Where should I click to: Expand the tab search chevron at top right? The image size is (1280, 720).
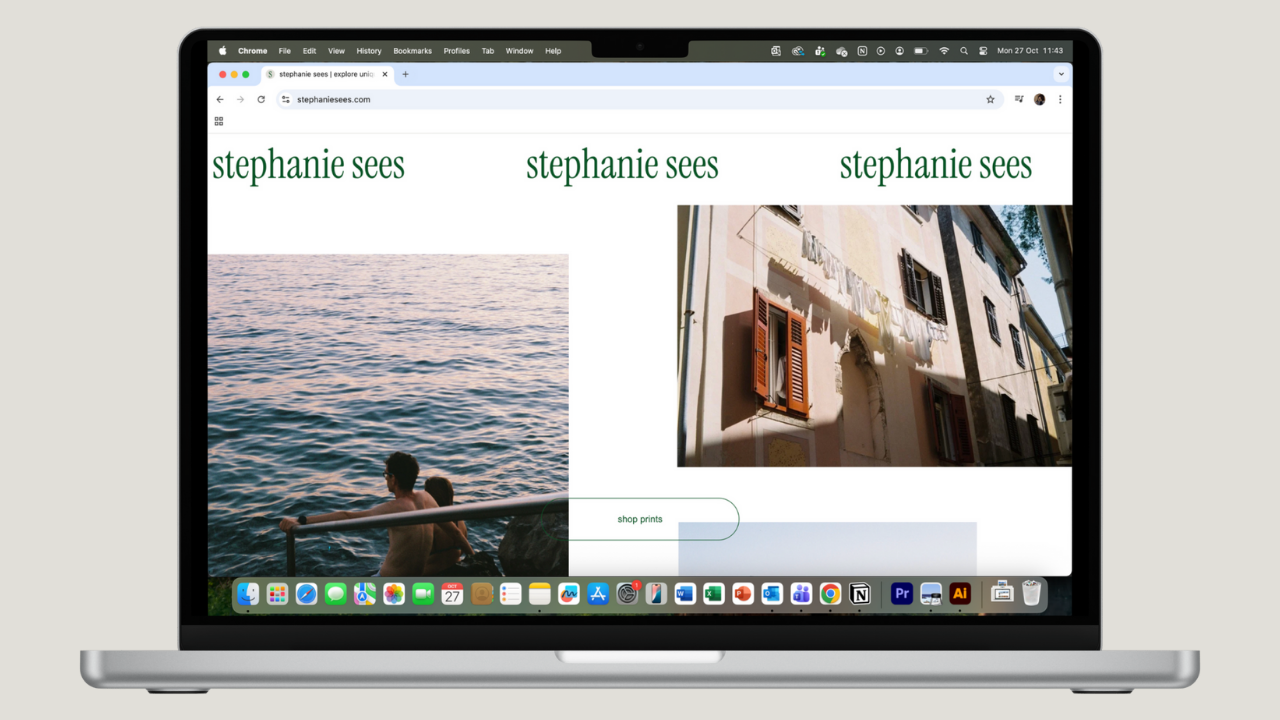tap(1062, 74)
